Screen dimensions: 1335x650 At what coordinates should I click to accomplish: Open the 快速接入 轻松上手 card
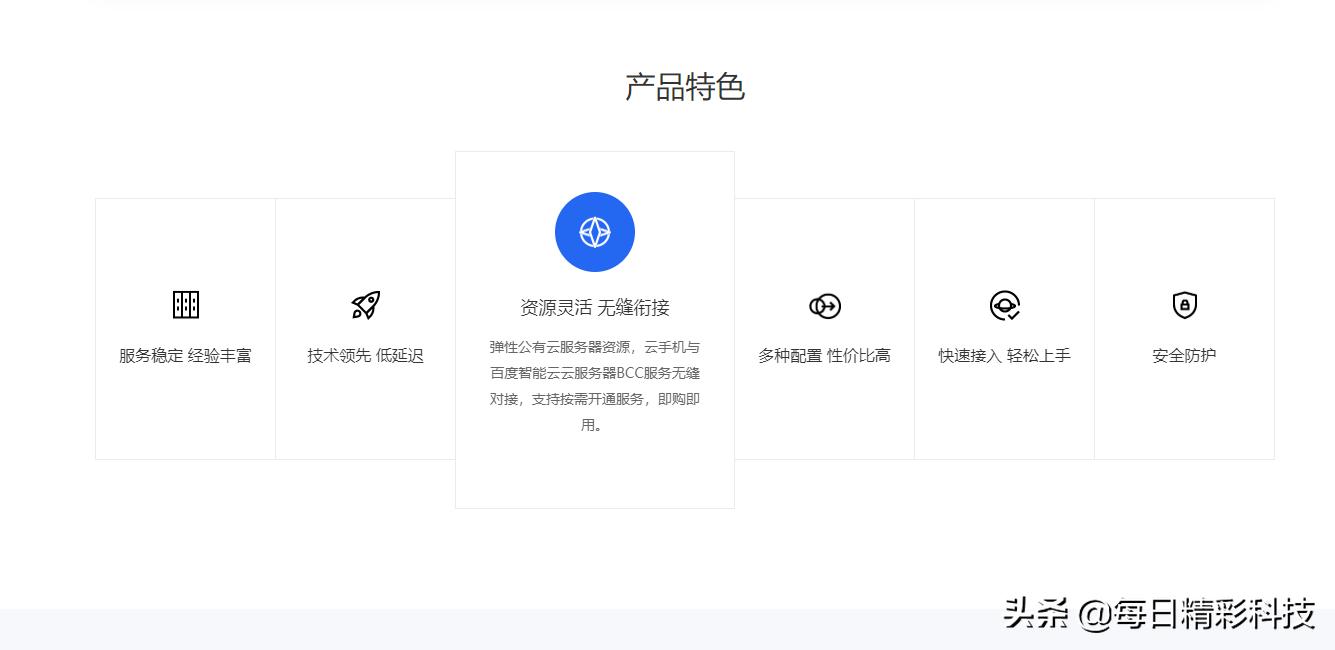[x=1004, y=328]
